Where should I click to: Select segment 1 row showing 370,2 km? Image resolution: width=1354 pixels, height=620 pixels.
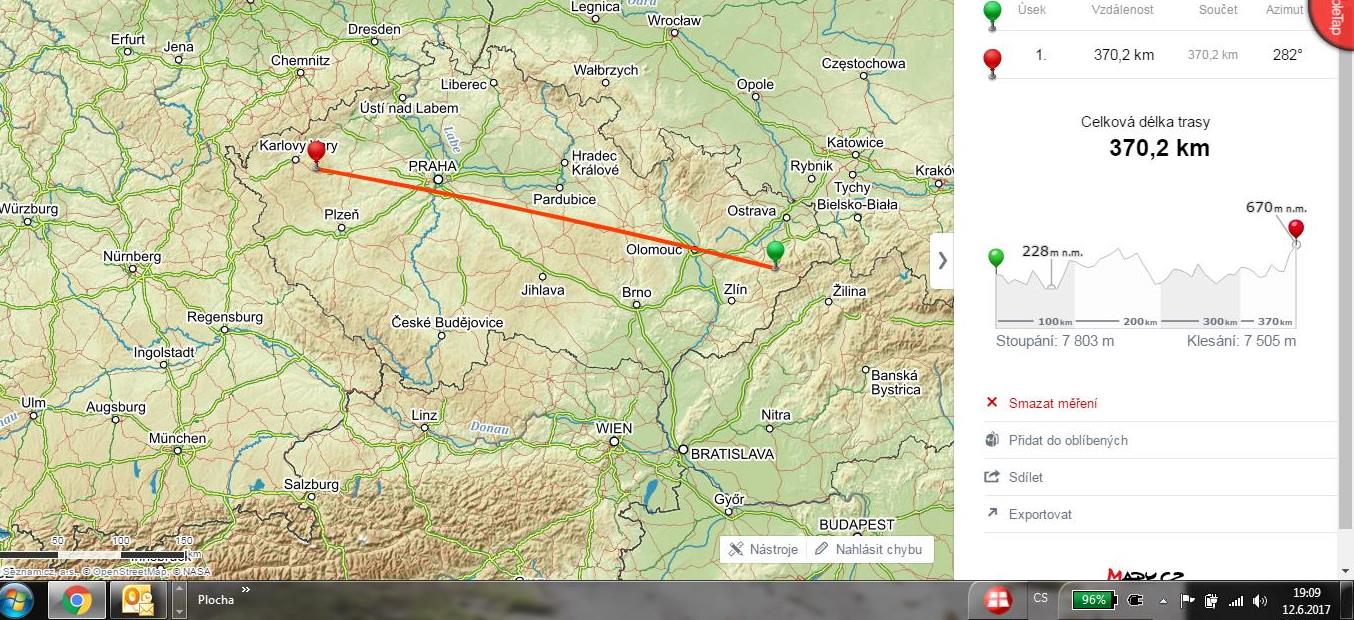pos(1159,55)
